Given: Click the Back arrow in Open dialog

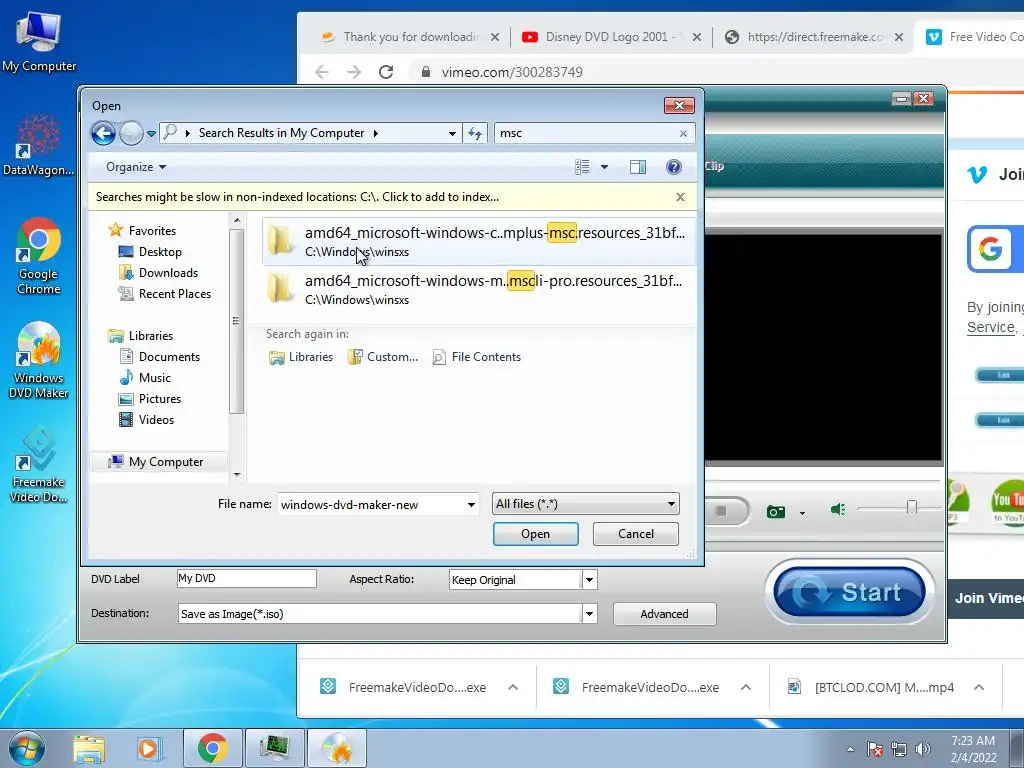Looking at the screenshot, I should (103, 133).
